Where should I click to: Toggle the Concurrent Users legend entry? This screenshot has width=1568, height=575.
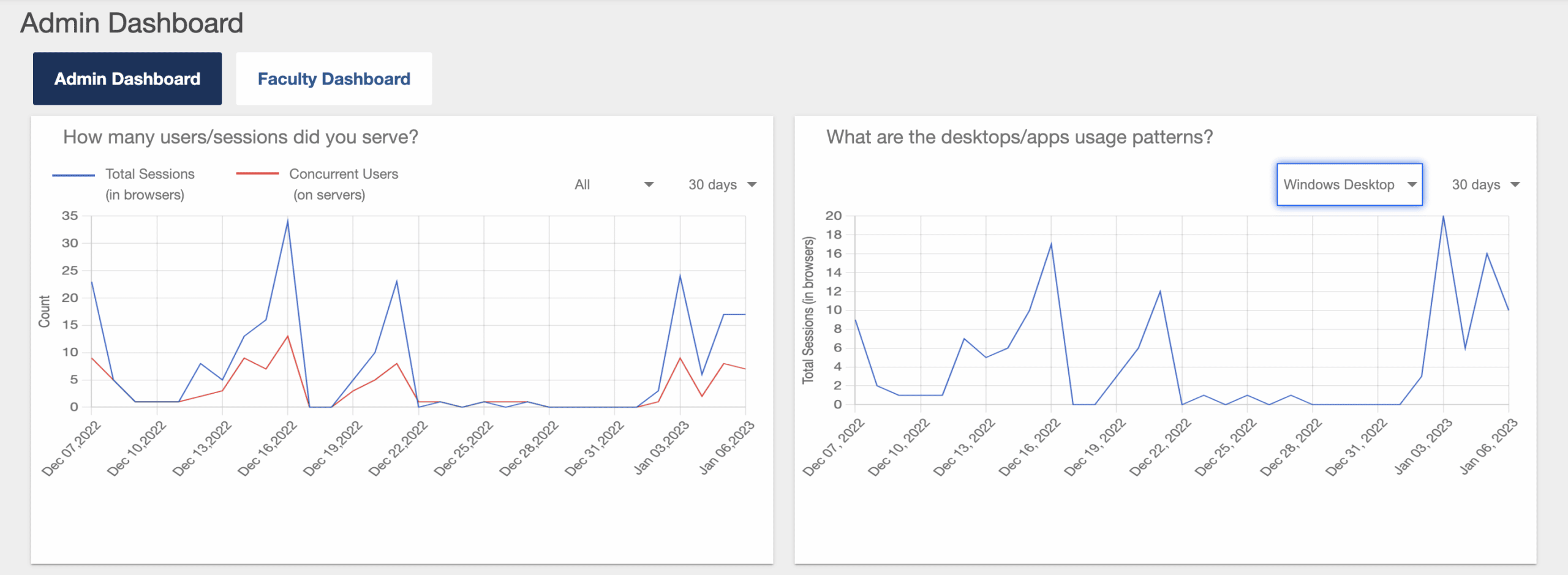pyautogui.click(x=343, y=184)
